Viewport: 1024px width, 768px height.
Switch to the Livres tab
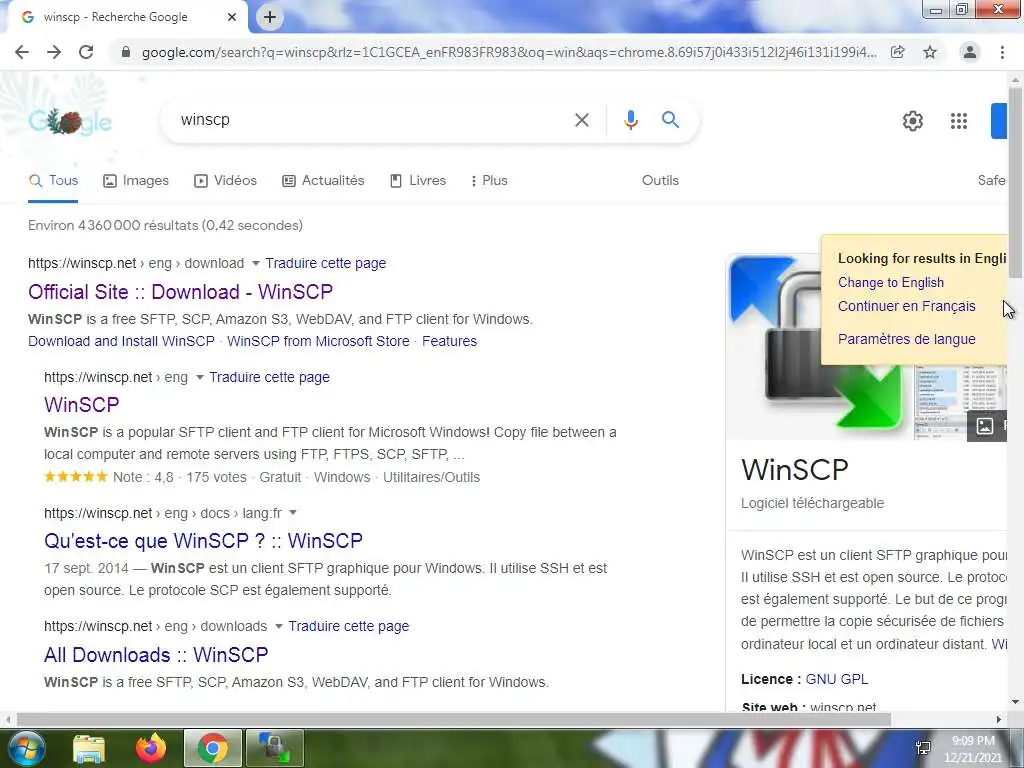pos(418,181)
